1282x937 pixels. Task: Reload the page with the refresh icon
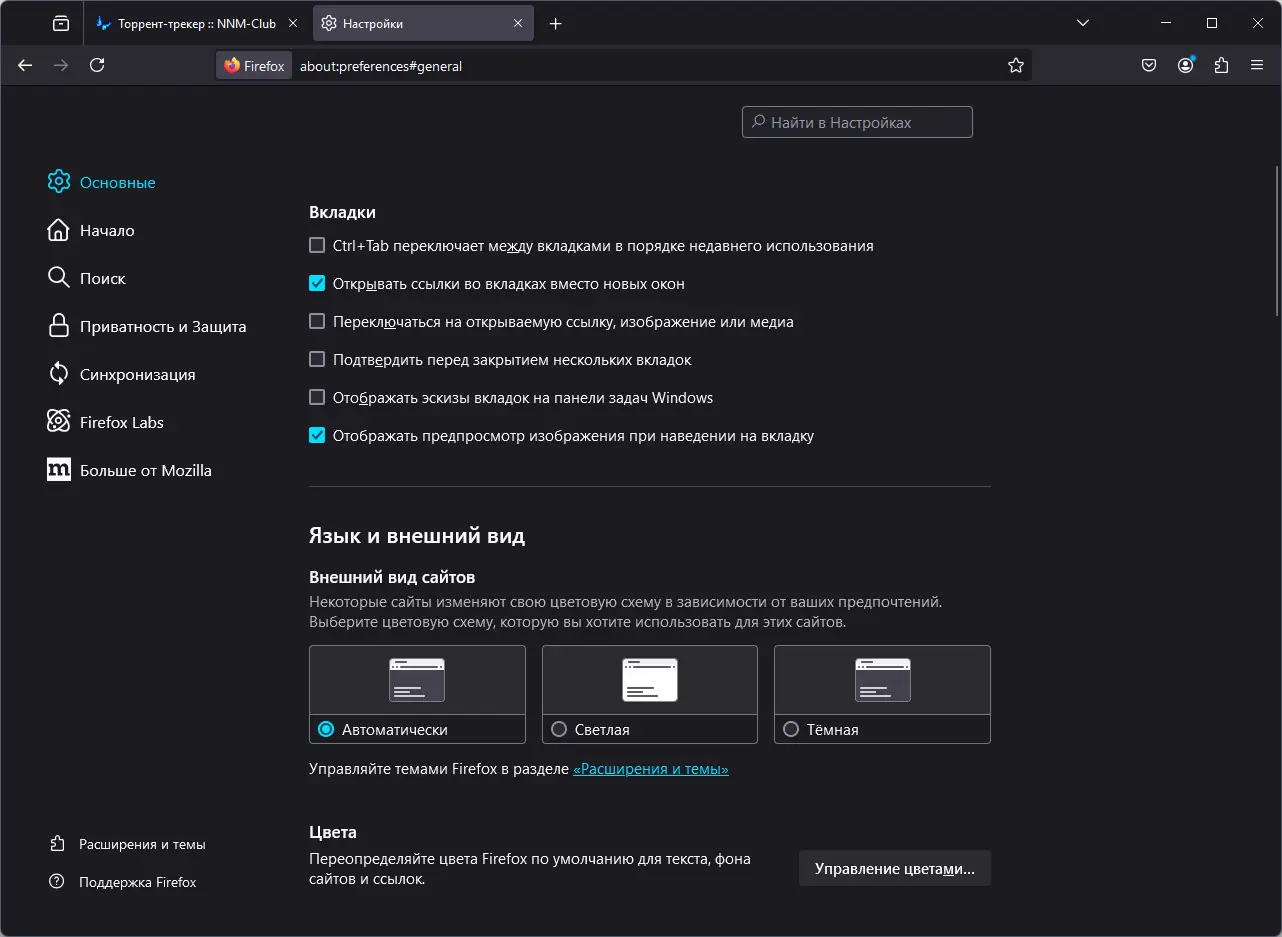[x=97, y=65]
